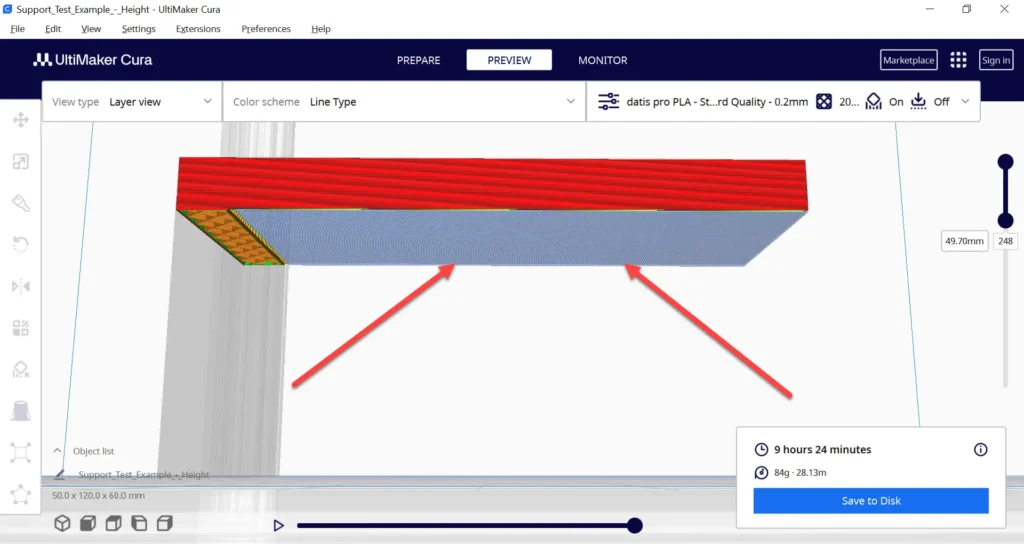
Task: Click the Save to Disk button
Action: 871,501
